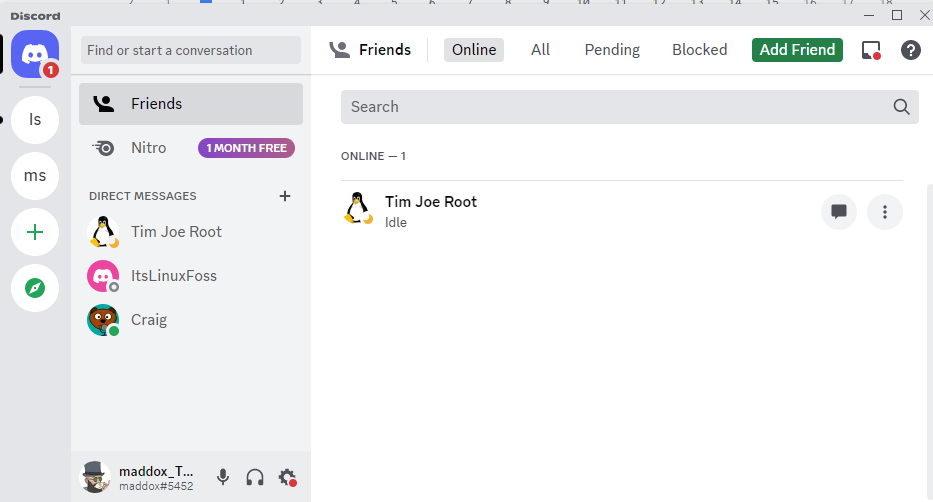Open the Nitro page
The height and width of the screenshot is (502, 933).
click(x=191, y=148)
